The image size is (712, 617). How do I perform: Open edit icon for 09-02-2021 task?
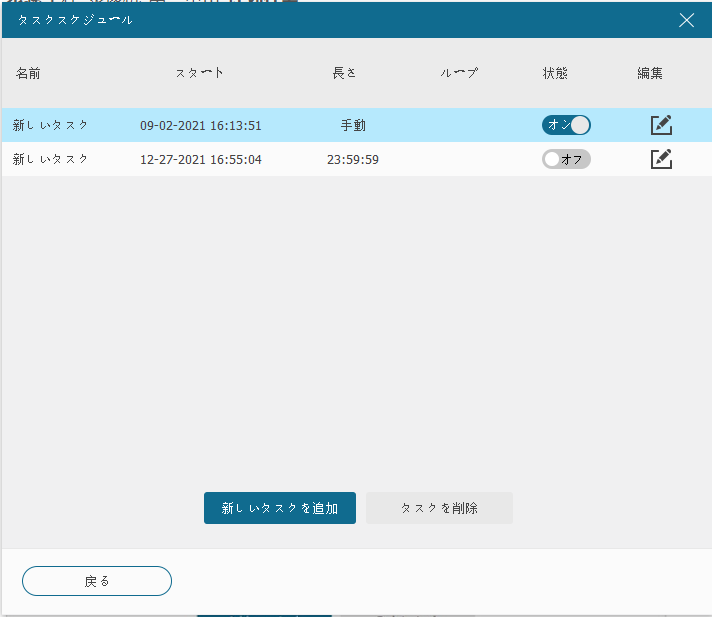pyautogui.click(x=661, y=125)
